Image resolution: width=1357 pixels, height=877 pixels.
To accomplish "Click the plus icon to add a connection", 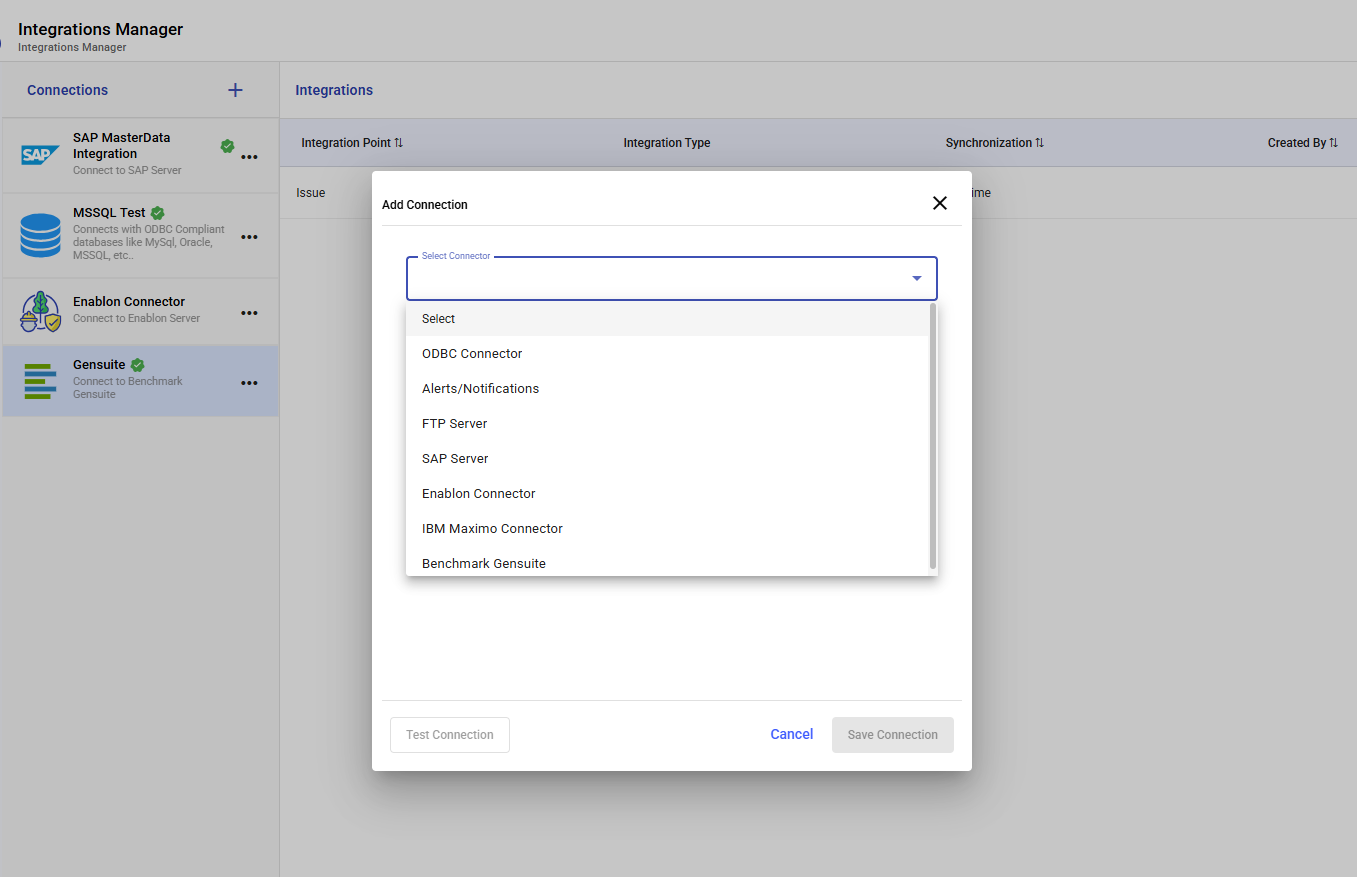I will (x=235, y=90).
